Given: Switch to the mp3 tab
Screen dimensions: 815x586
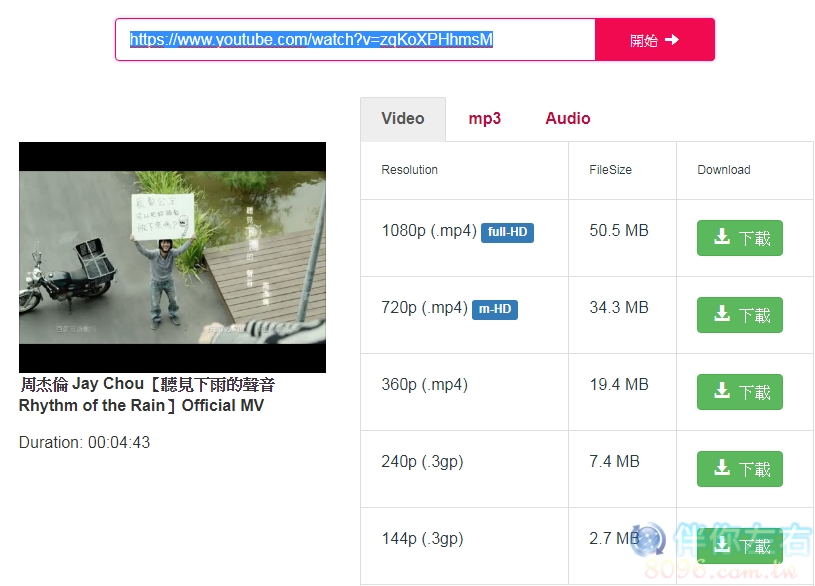Looking at the screenshot, I should 484,119.
